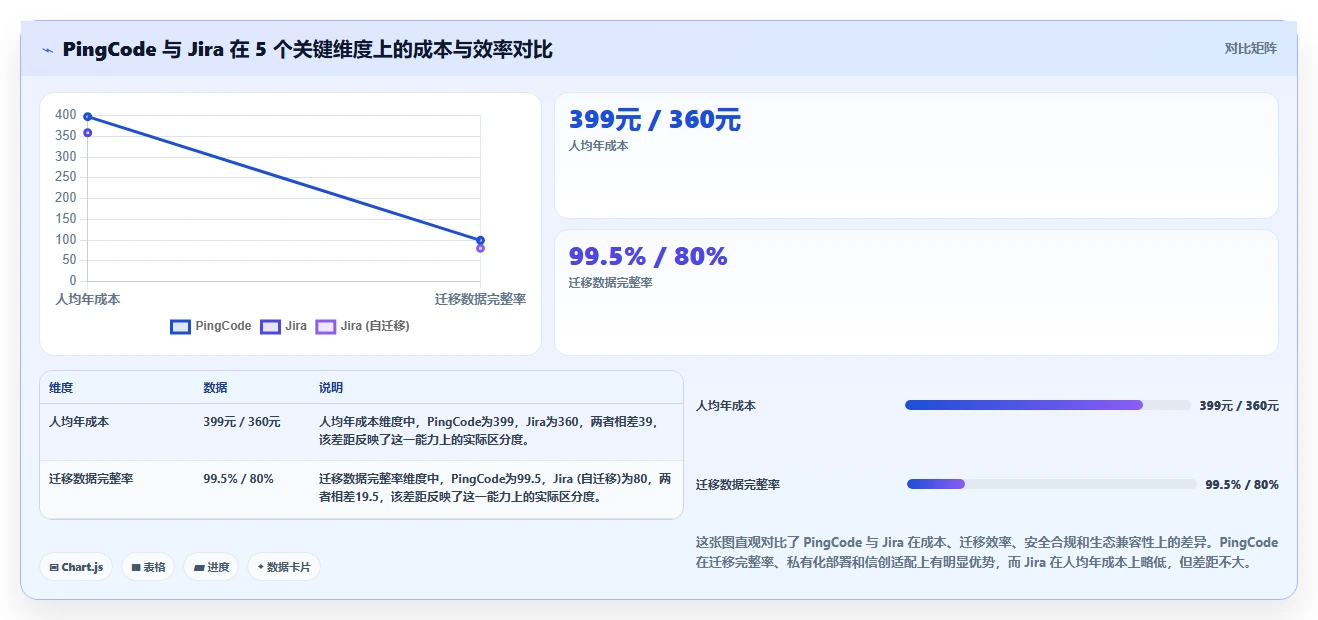Click the 人均年成本 caption under card value

point(598,146)
